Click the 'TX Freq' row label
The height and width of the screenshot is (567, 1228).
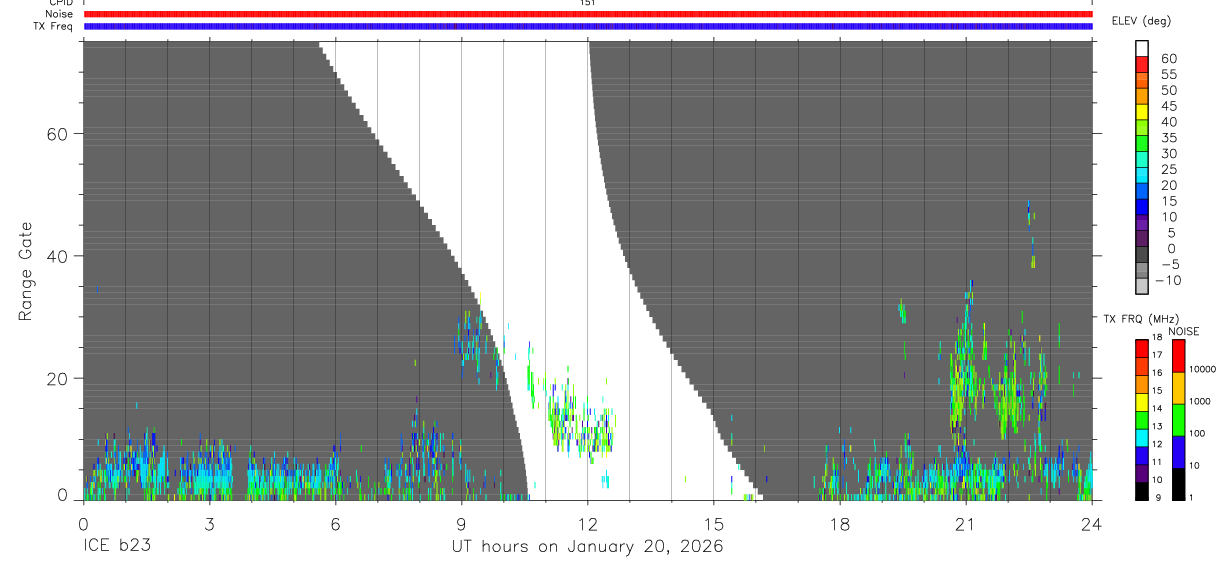coord(55,26)
